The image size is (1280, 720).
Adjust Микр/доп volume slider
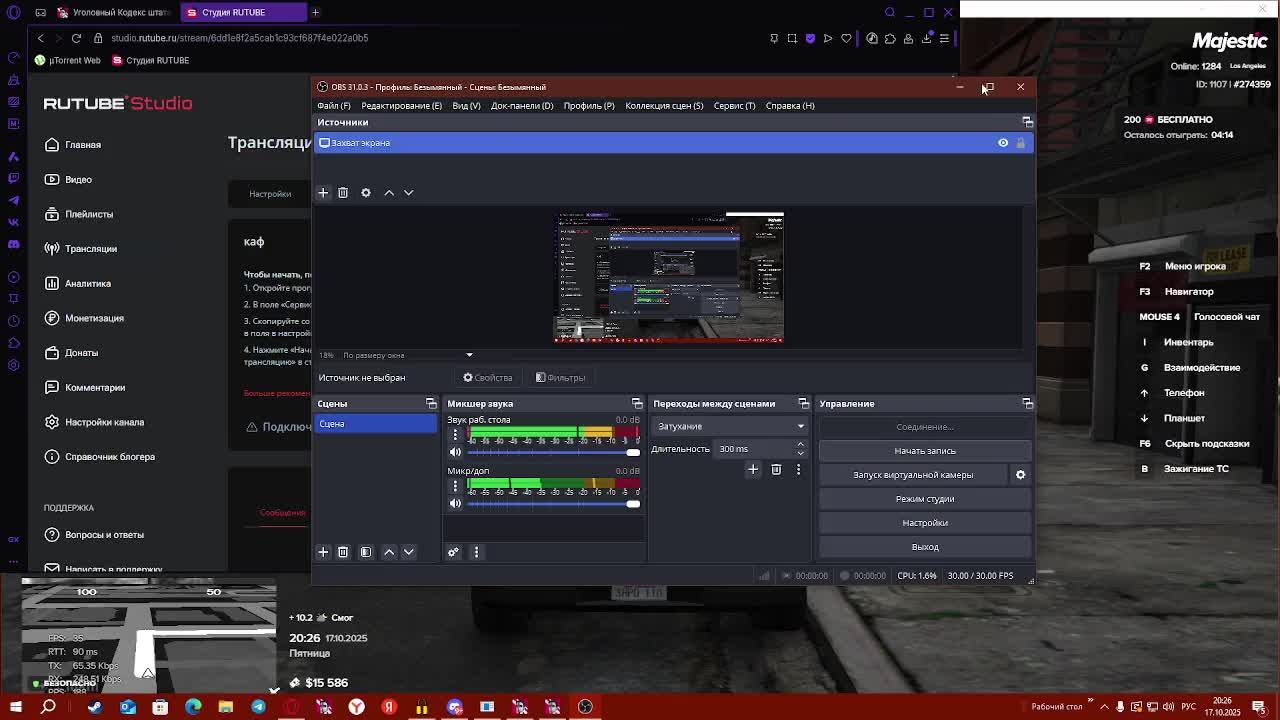(553, 503)
